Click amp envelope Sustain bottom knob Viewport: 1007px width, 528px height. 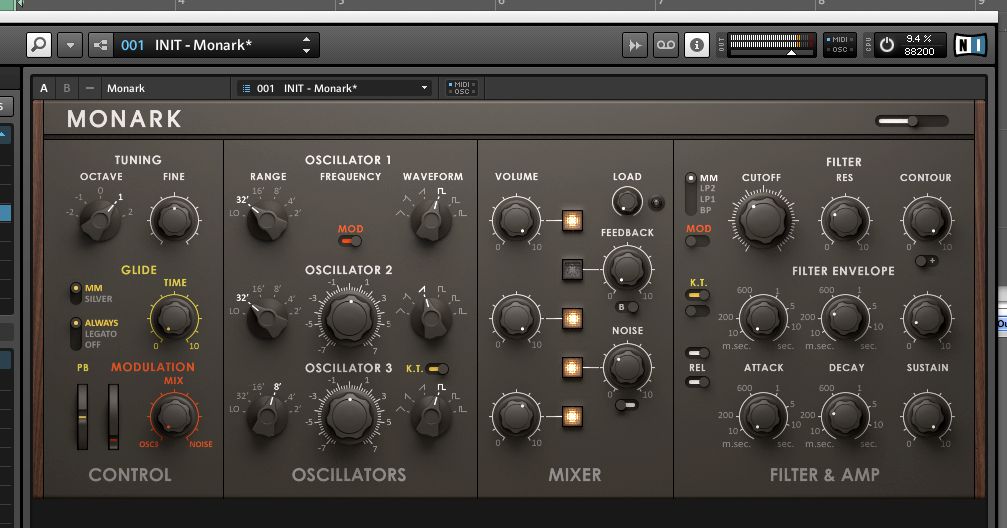coord(927,416)
